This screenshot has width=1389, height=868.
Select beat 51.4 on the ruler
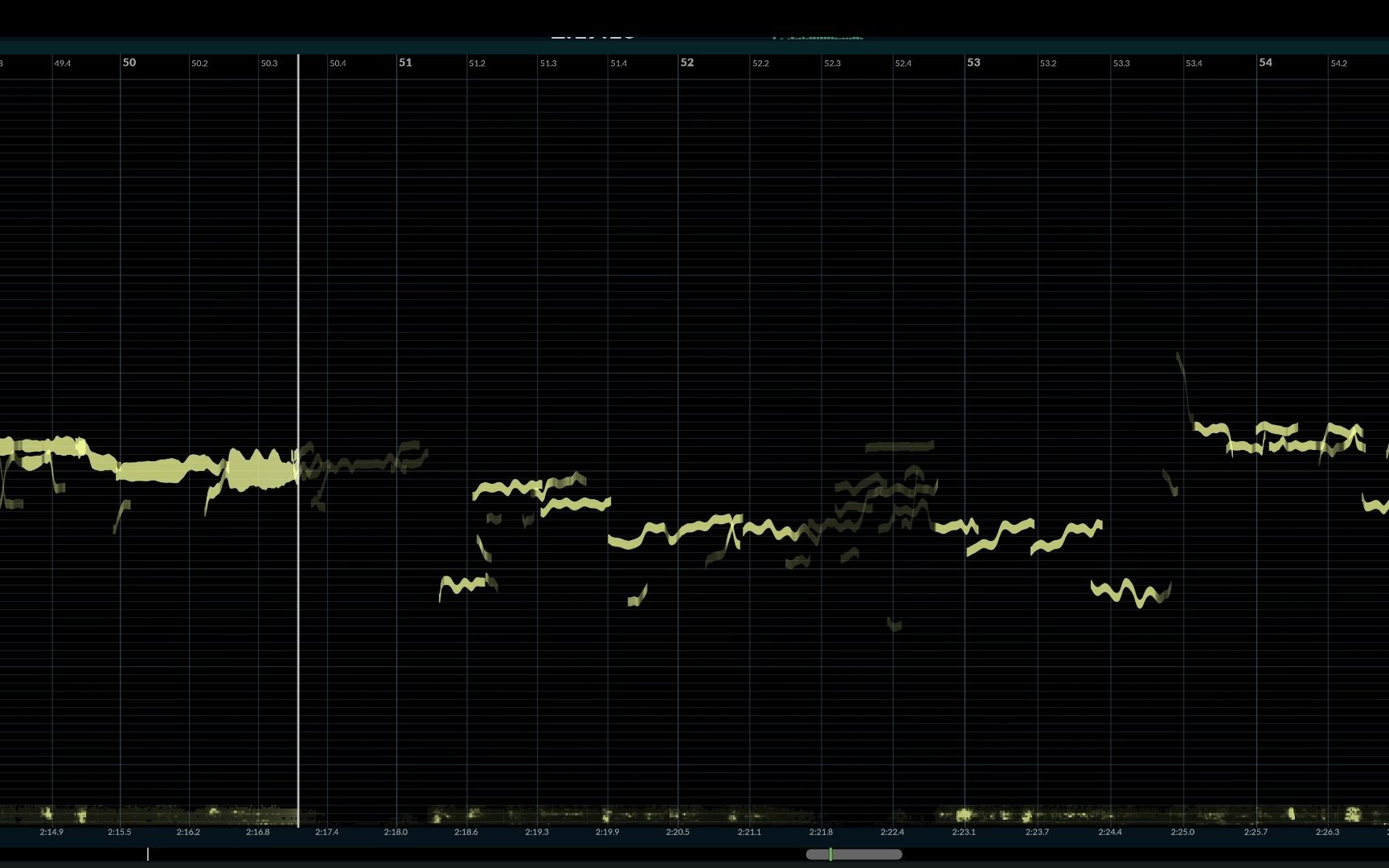(619, 63)
